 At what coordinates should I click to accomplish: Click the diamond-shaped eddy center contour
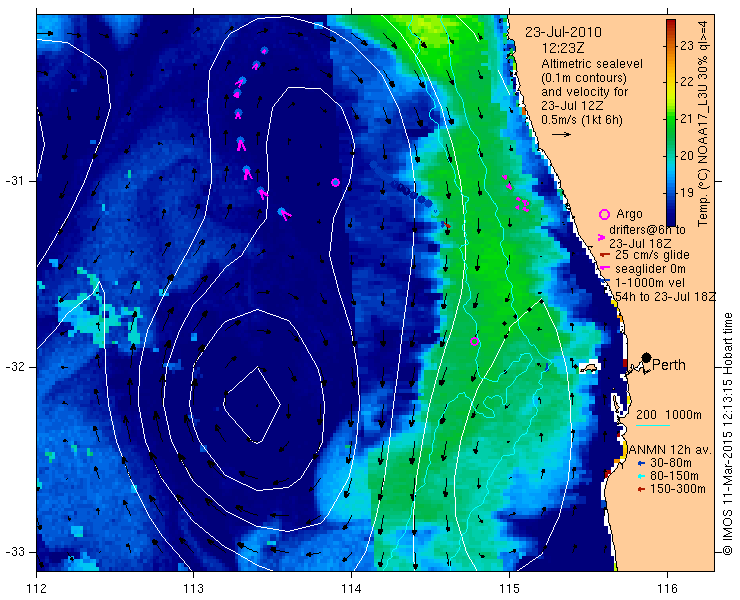[252, 405]
